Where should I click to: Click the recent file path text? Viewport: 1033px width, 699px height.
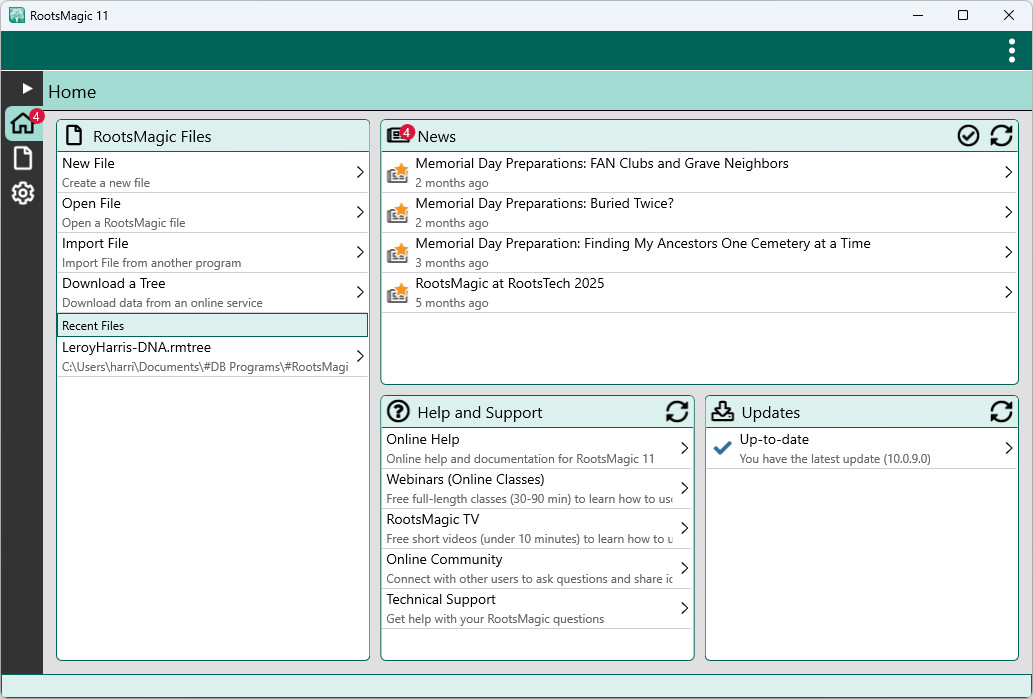pyautogui.click(x=205, y=367)
